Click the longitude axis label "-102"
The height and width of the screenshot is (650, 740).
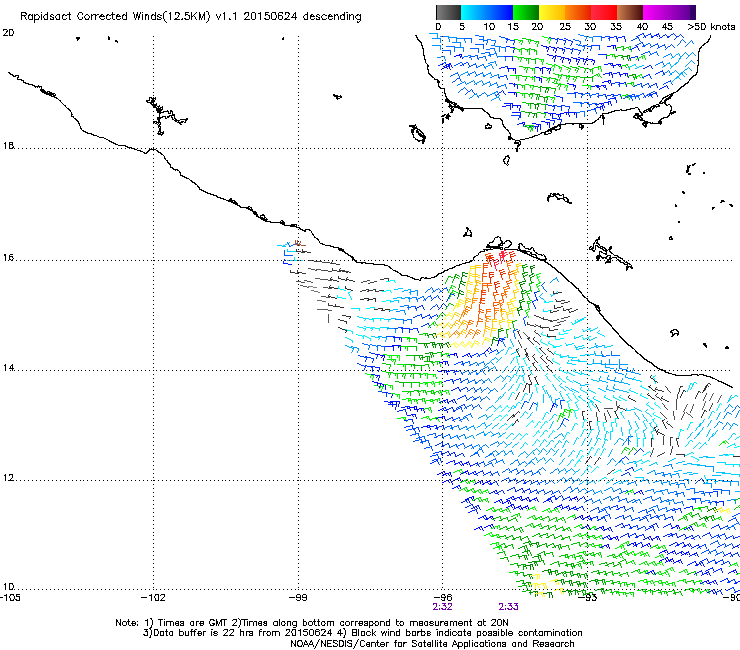click(x=153, y=598)
